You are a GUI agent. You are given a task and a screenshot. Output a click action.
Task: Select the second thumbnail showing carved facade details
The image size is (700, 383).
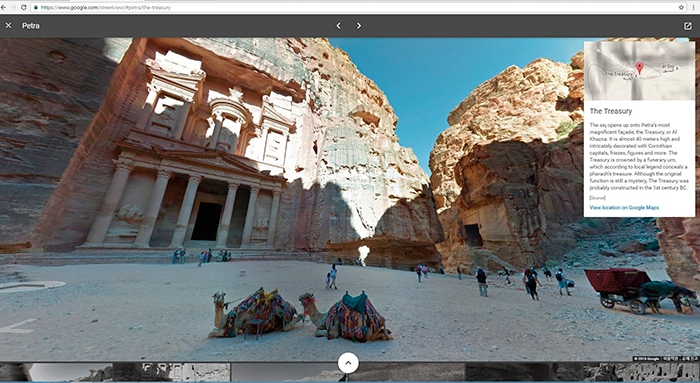point(172,372)
